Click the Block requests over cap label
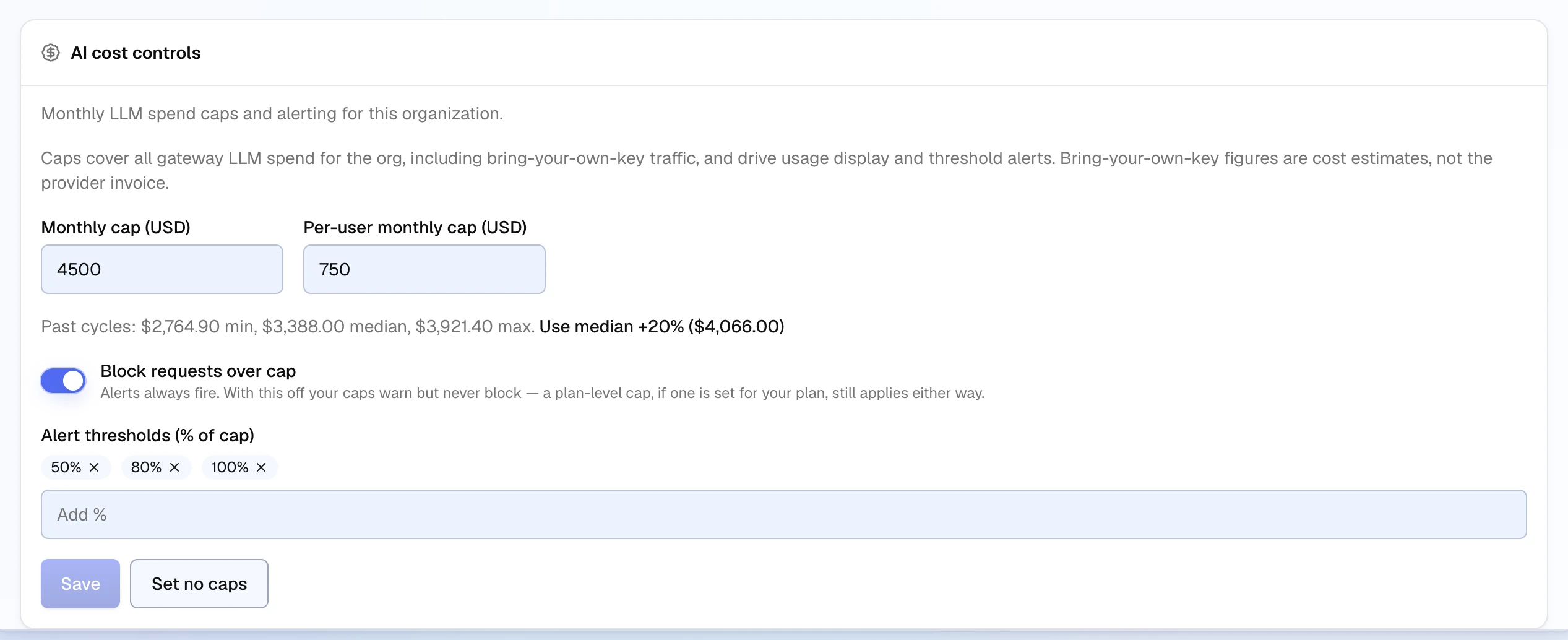 (198, 371)
